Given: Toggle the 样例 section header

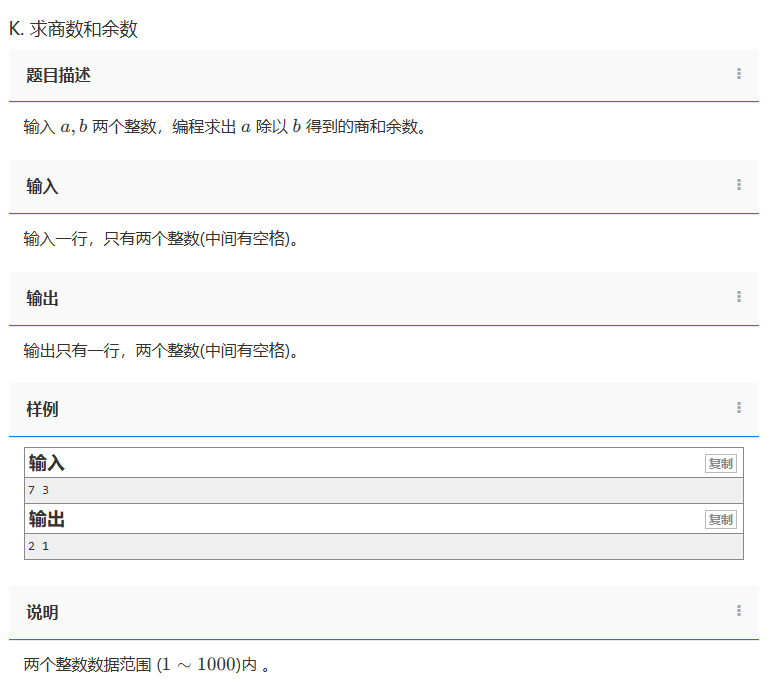Looking at the screenshot, I should 43,410.
